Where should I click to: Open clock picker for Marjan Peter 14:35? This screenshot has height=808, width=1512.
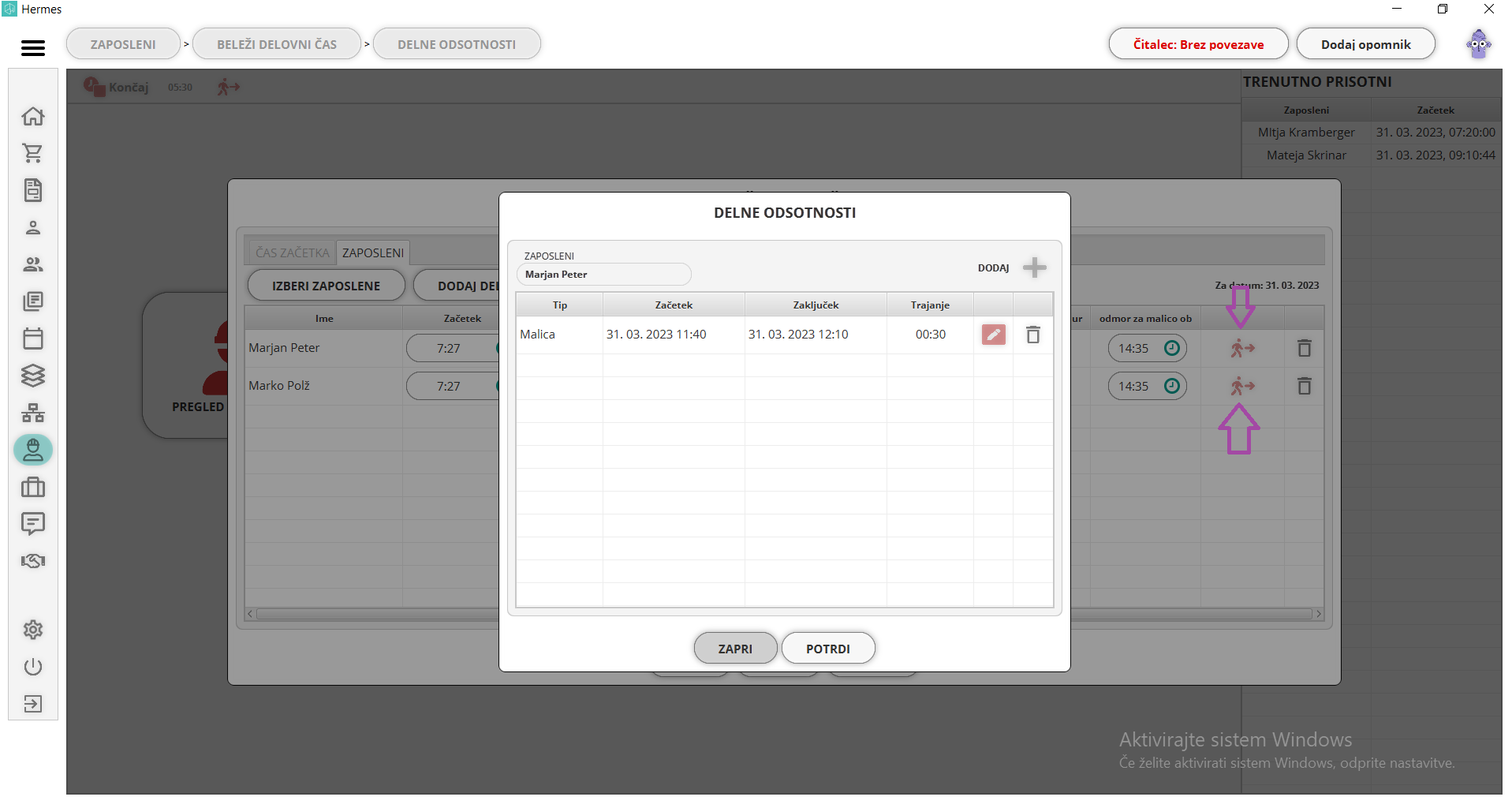coord(1171,348)
